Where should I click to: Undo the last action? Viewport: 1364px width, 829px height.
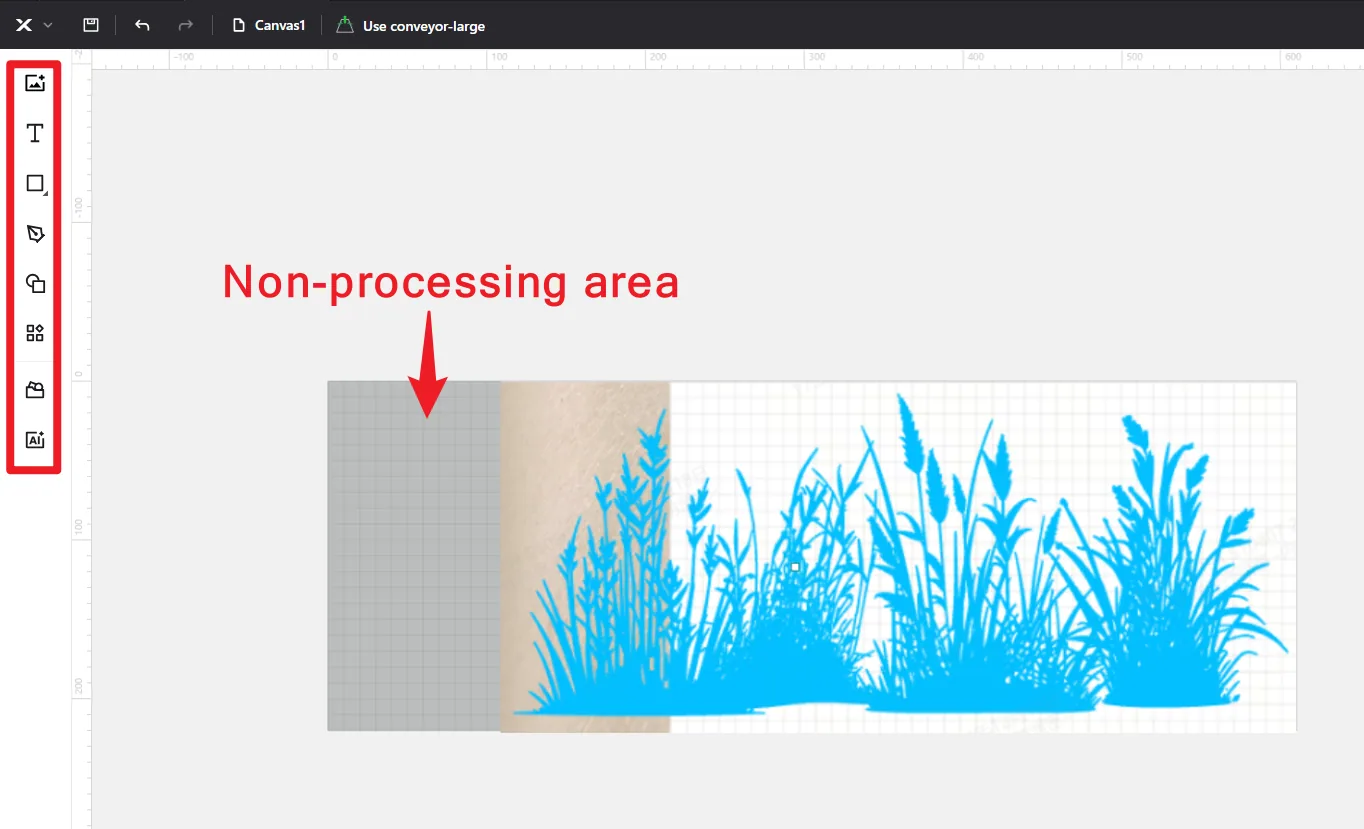(x=142, y=25)
